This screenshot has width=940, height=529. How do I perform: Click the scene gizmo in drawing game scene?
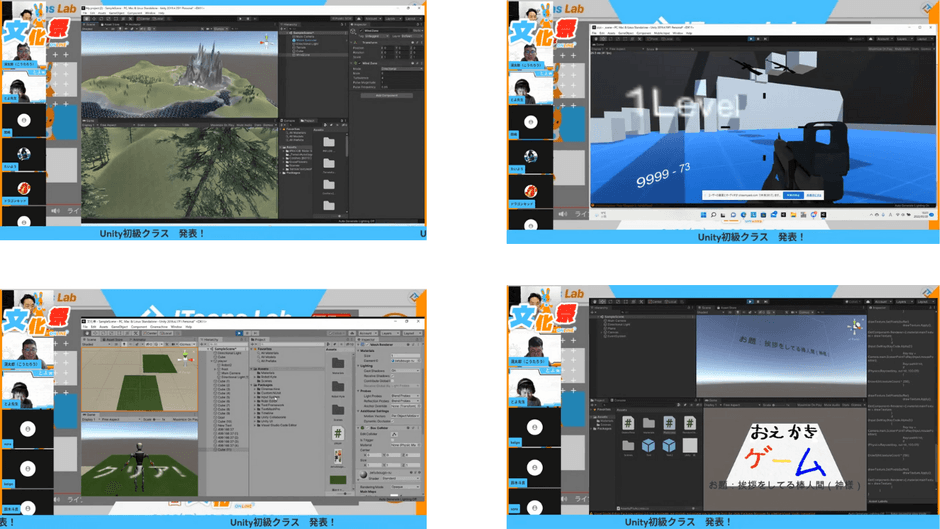pyautogui.click(x=855, y=326)
